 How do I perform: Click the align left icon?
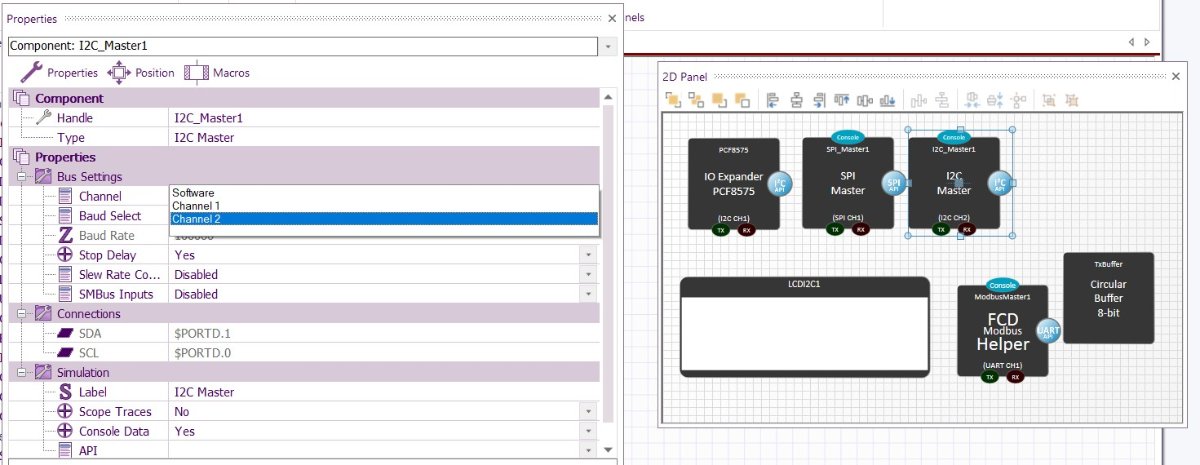(x=773, y=100)
